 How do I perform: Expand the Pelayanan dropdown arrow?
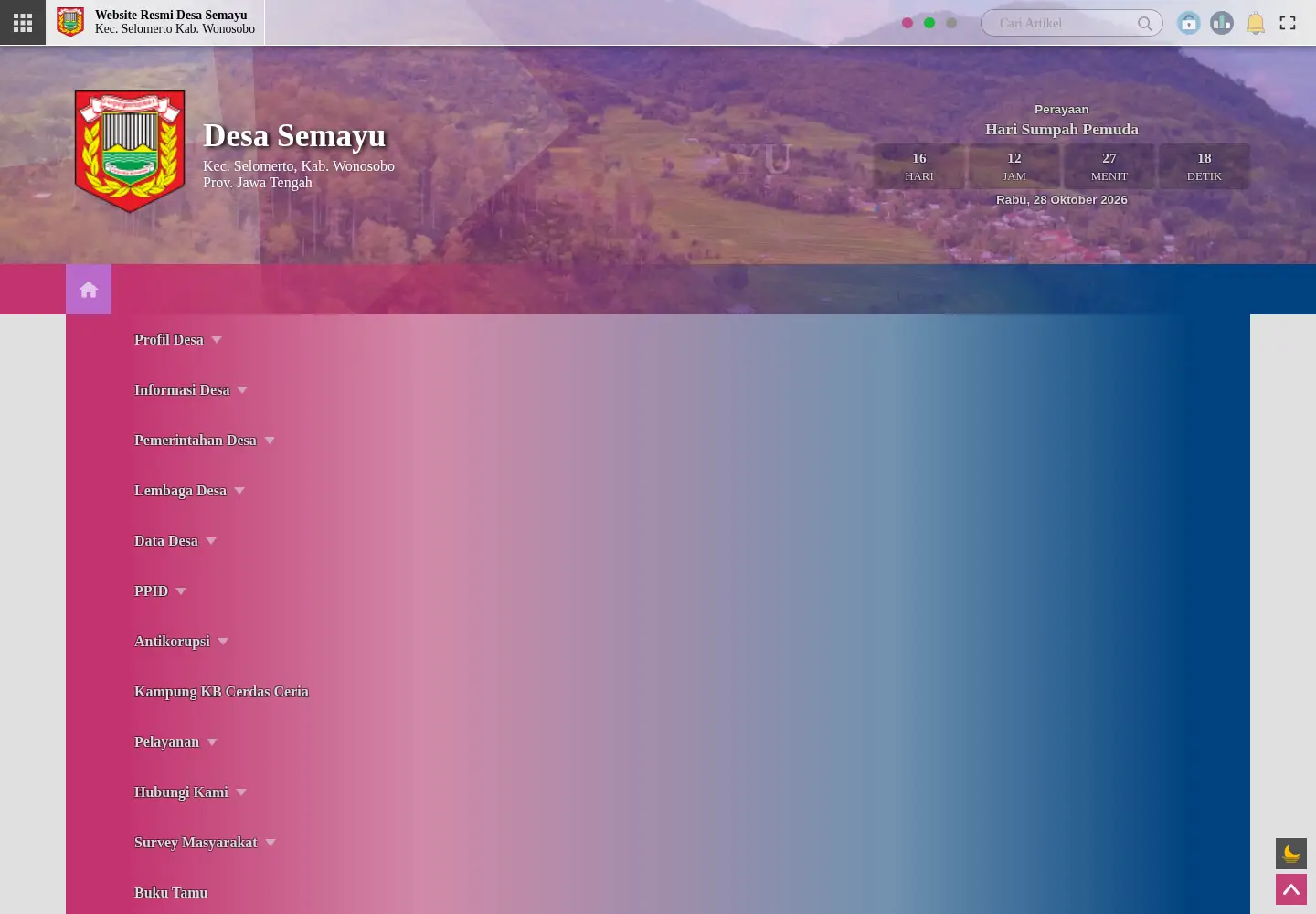212,742
